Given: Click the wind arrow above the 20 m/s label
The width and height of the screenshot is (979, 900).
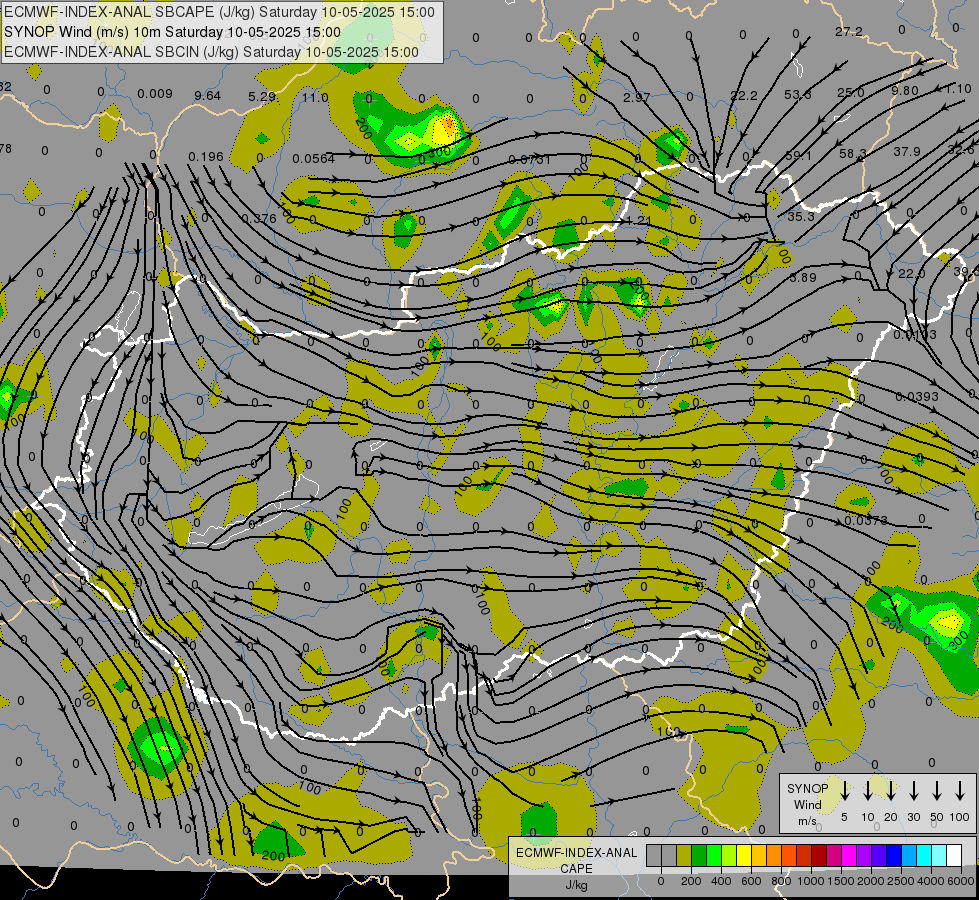Looking at the screenshot, I should tap(890, 791).
